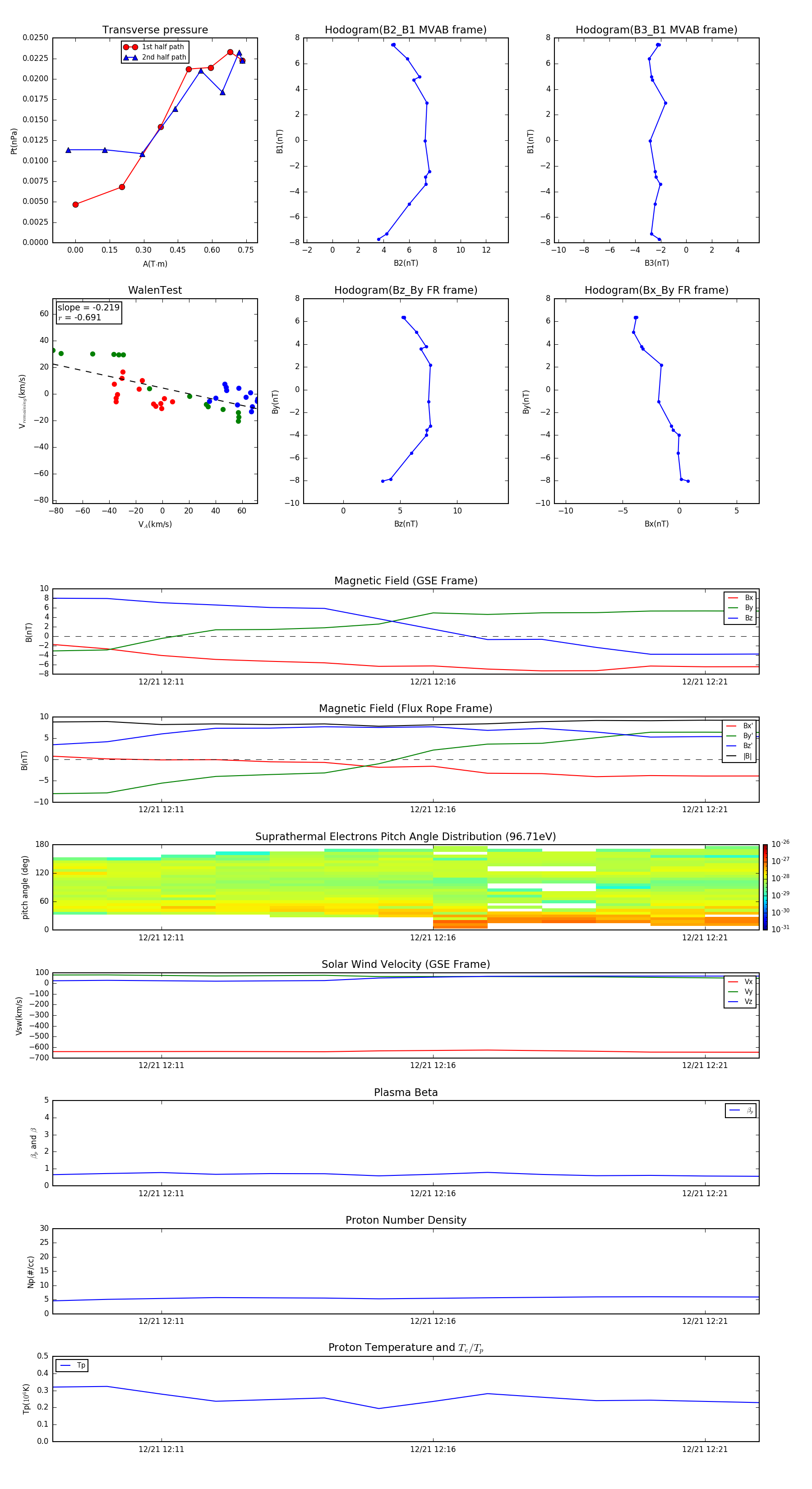The height and width of the screenshot is (1489, 812).
Task: Select the 'r = -0.691' annotation
Action: [80, 317]
